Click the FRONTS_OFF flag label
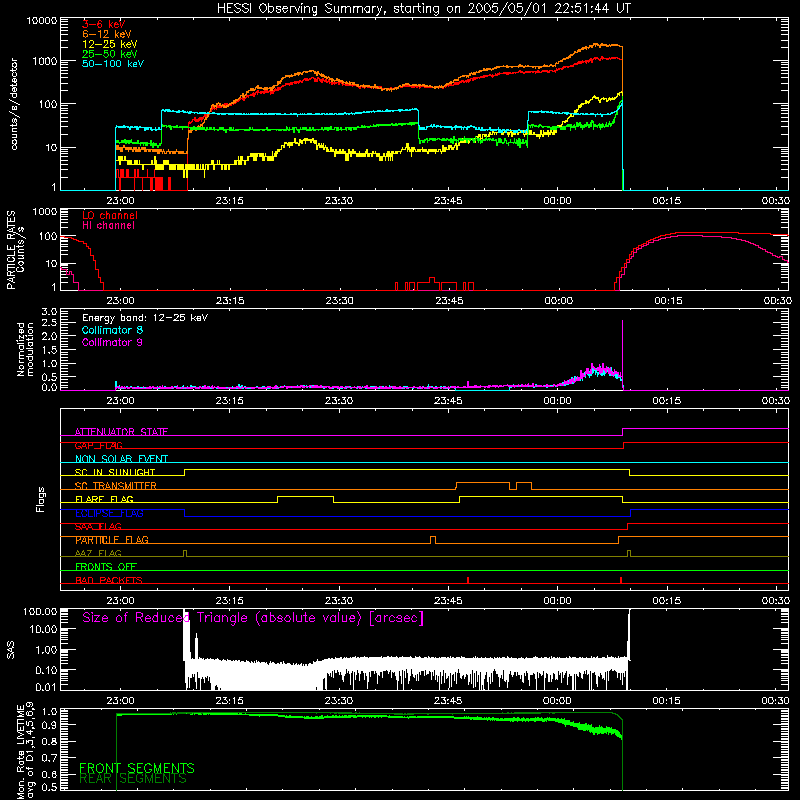 [106, 567]
